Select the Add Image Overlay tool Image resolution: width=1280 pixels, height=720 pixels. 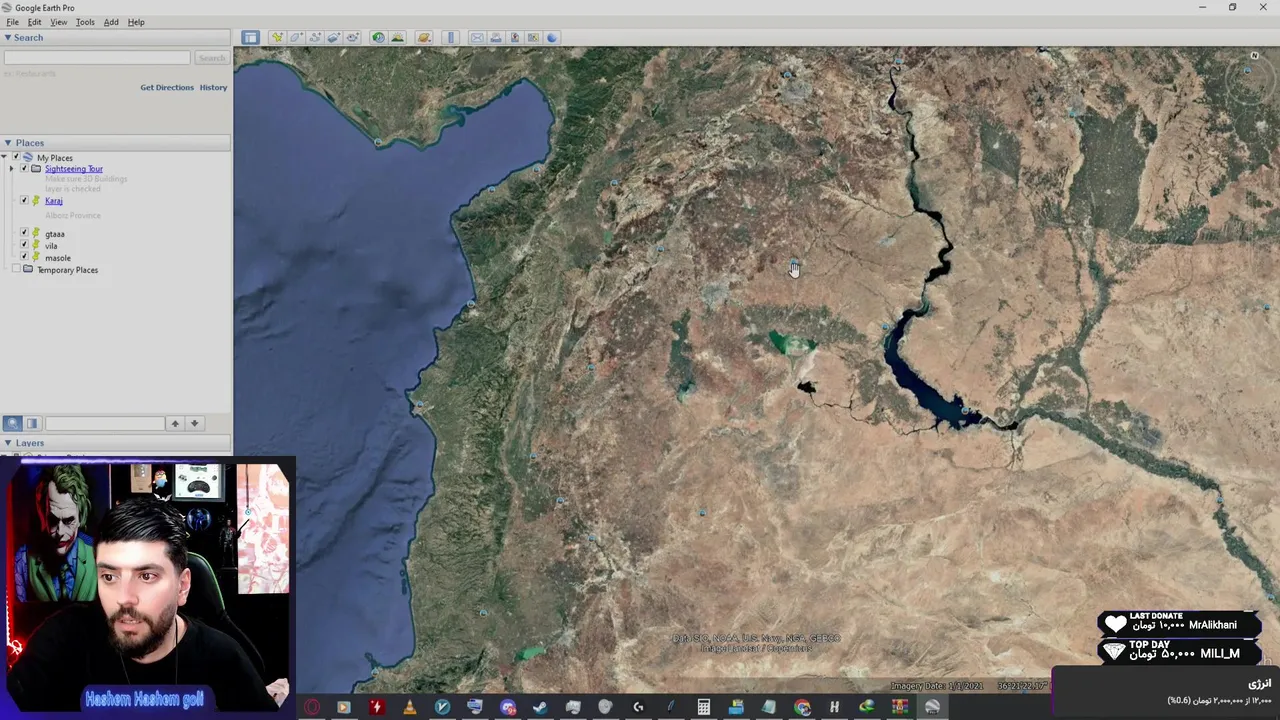point(334,38)
